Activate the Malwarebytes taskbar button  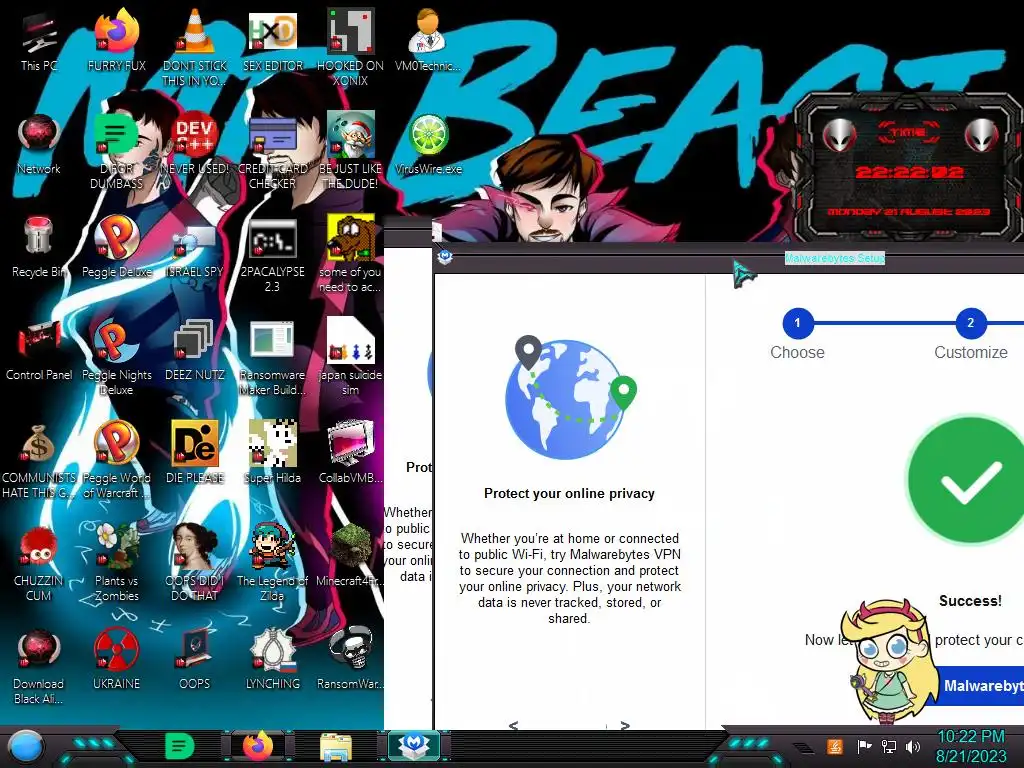pos(414,746)
